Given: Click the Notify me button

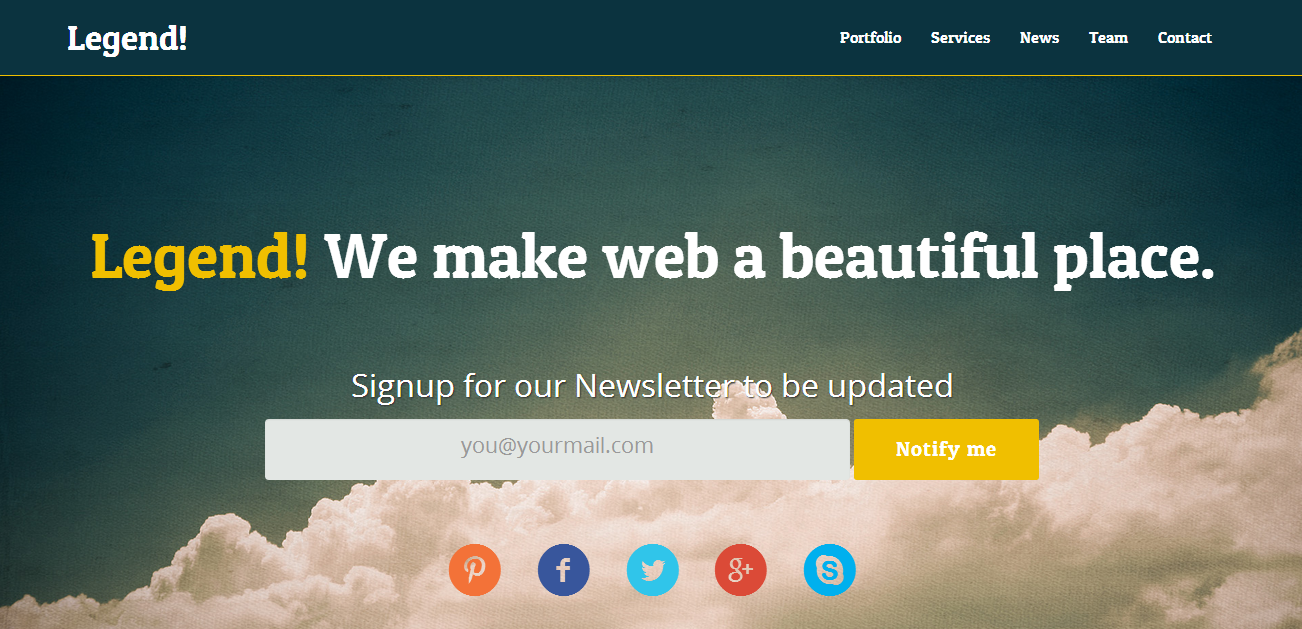Looking at the screenshot, I should (x=946, y=449).
